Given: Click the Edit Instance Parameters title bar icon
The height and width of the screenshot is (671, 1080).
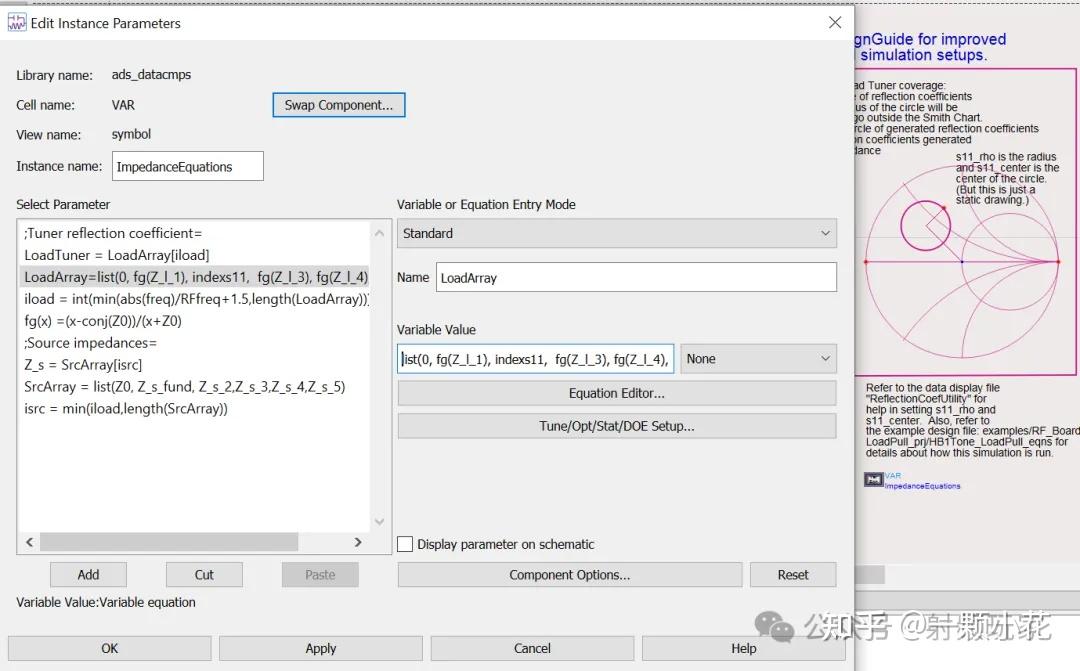Looking at the screenshot, I should tap(17, 23).
